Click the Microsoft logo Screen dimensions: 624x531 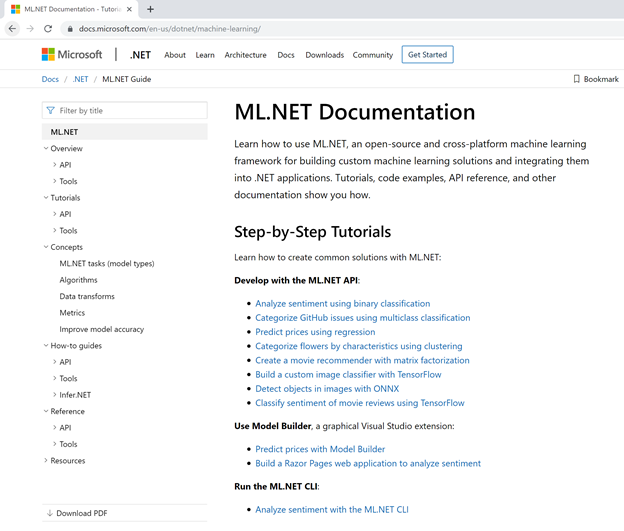click(x=72, y=55)
